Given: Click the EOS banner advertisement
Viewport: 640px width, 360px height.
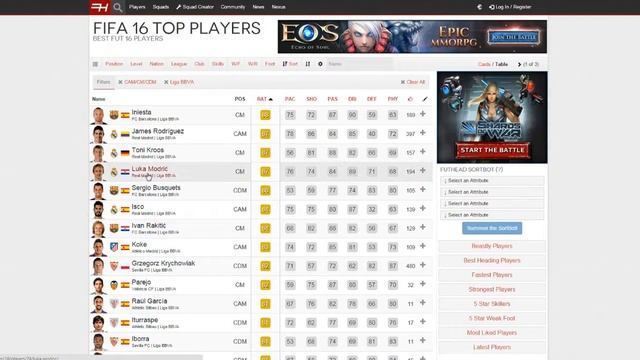Looking at the screenshot, I should 412,37.
